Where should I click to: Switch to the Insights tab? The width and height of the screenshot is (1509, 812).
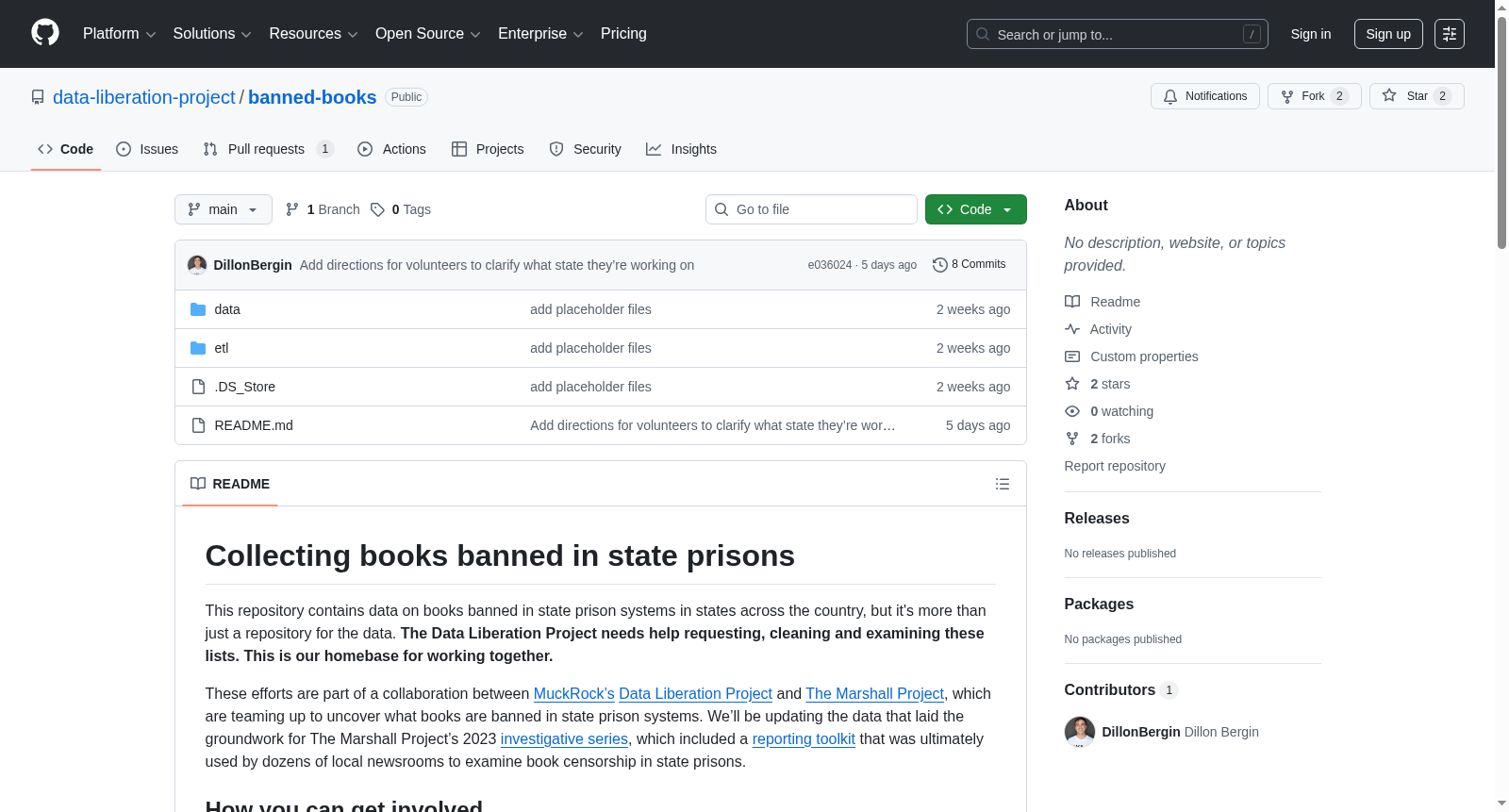tap(681, 149)
